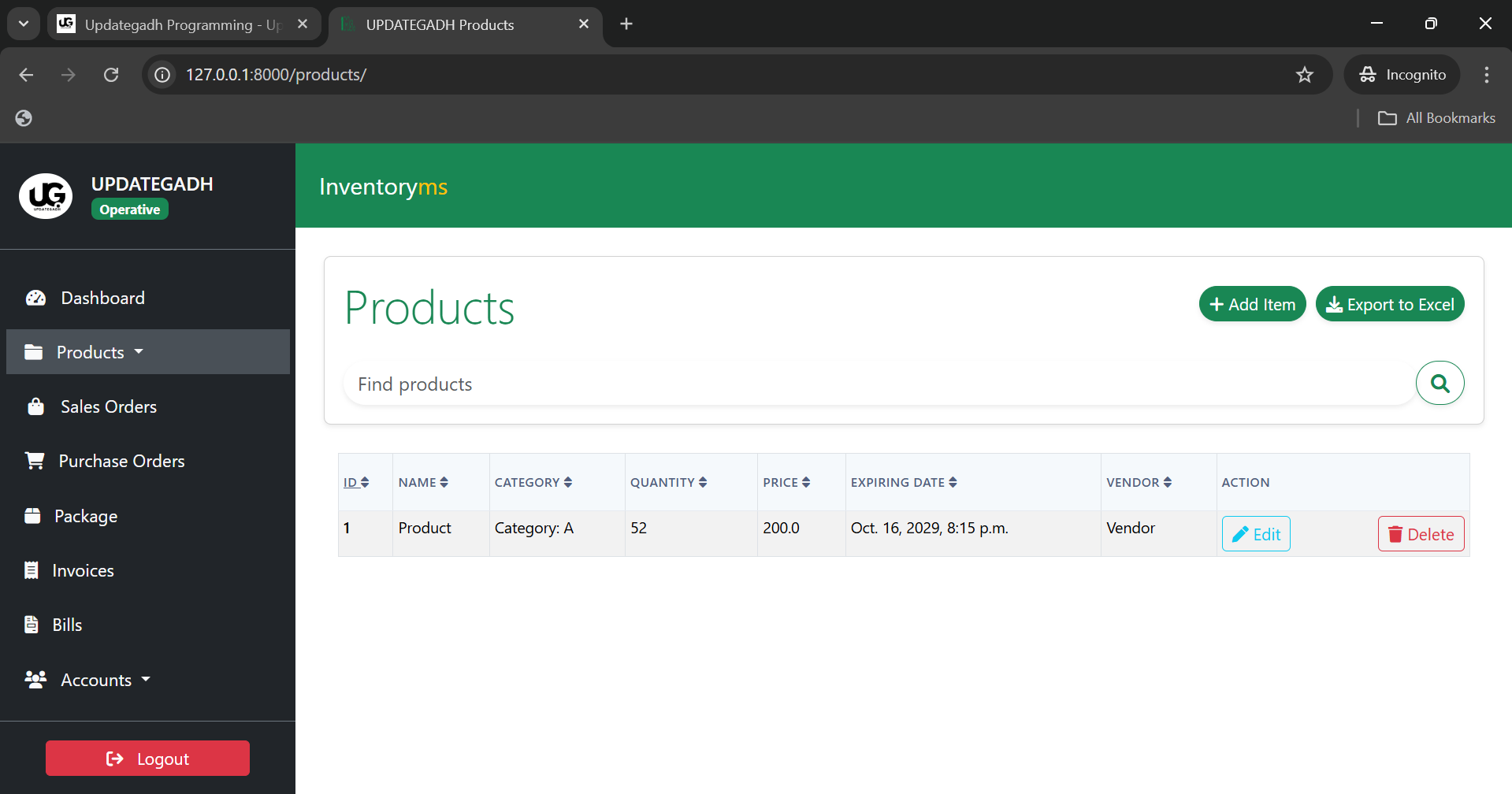Image resolution: width=1512 pixels, height=794 pixels.
Task: Sort the table by Price column
Action: pyautogui.click(x=786, y=482)
